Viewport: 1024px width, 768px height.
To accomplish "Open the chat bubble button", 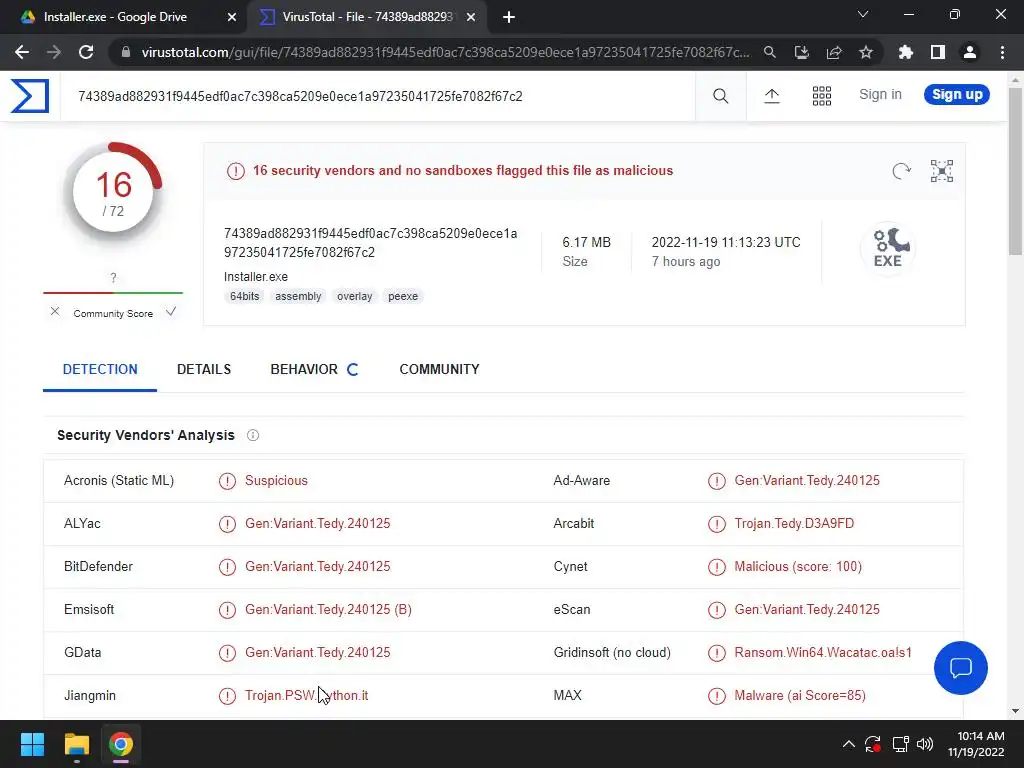I will coord(961,667).
